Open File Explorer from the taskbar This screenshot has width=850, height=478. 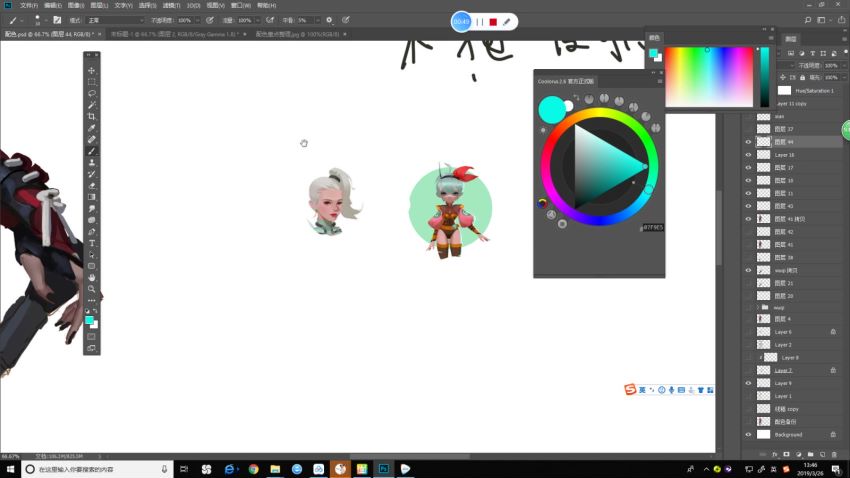(x=275, y=469)
